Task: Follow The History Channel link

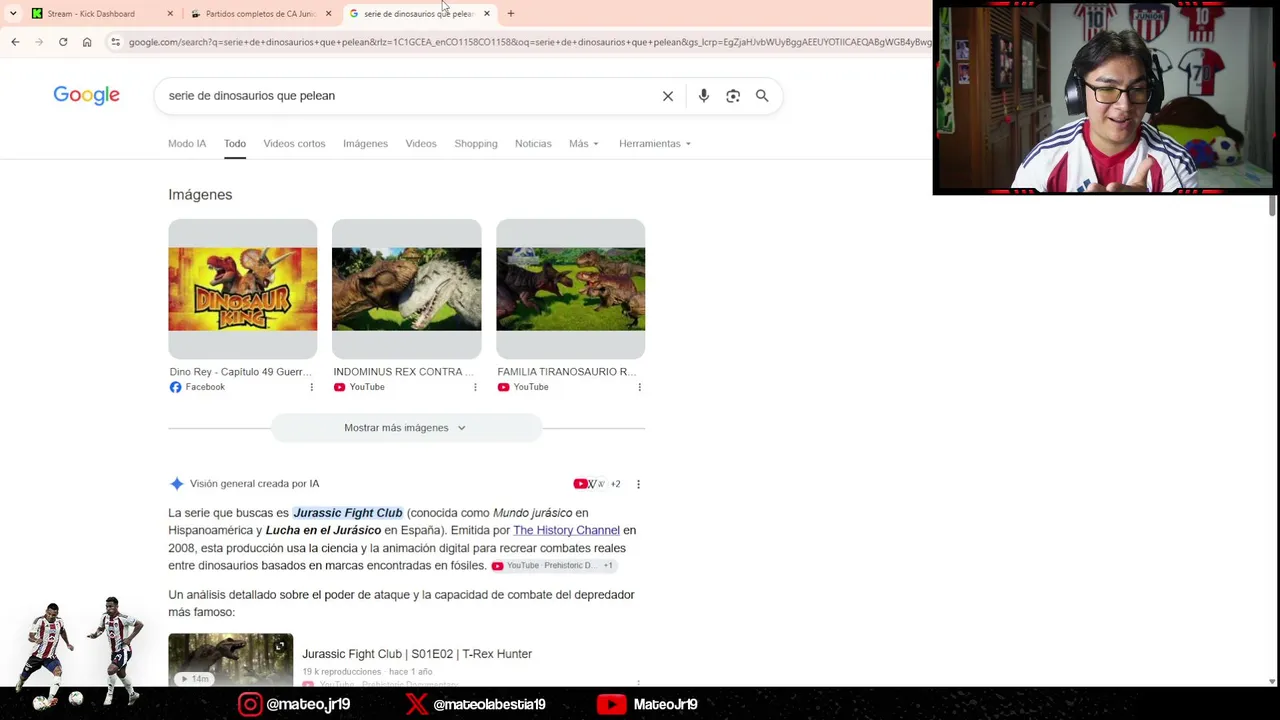Action: (566, 530)
